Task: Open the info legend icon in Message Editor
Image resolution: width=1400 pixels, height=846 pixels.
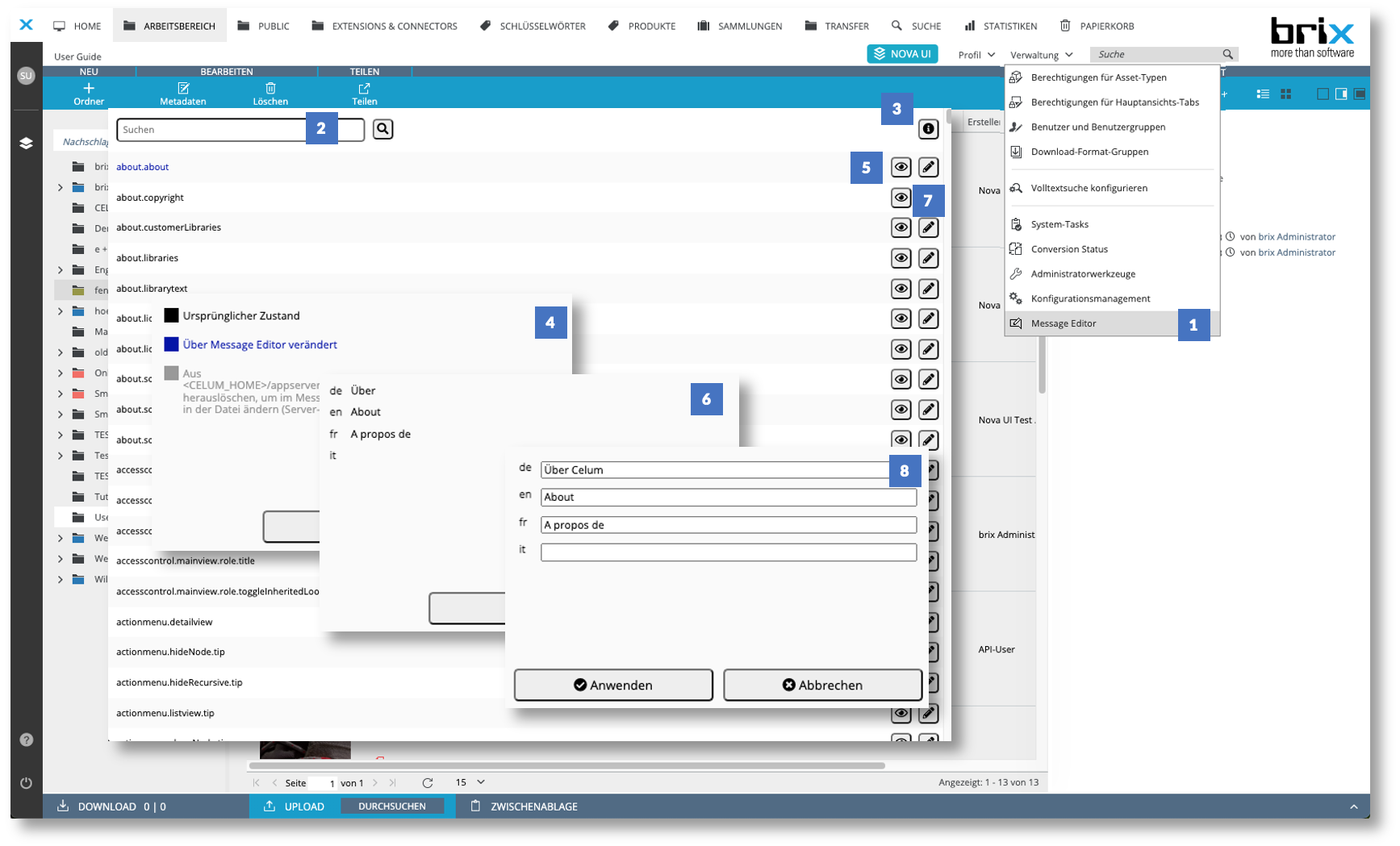Action: [x=928, y=129]
